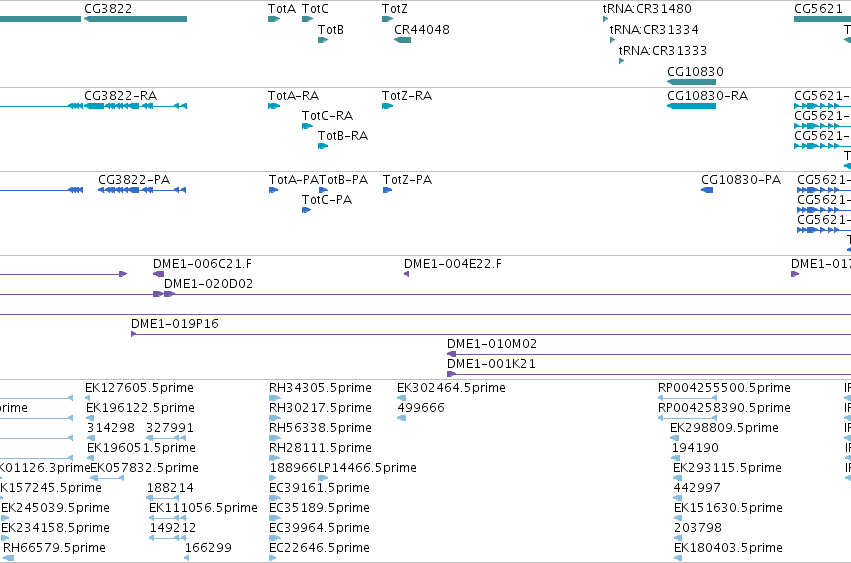Select the RH66579.5prime EST label

[54, 548]
